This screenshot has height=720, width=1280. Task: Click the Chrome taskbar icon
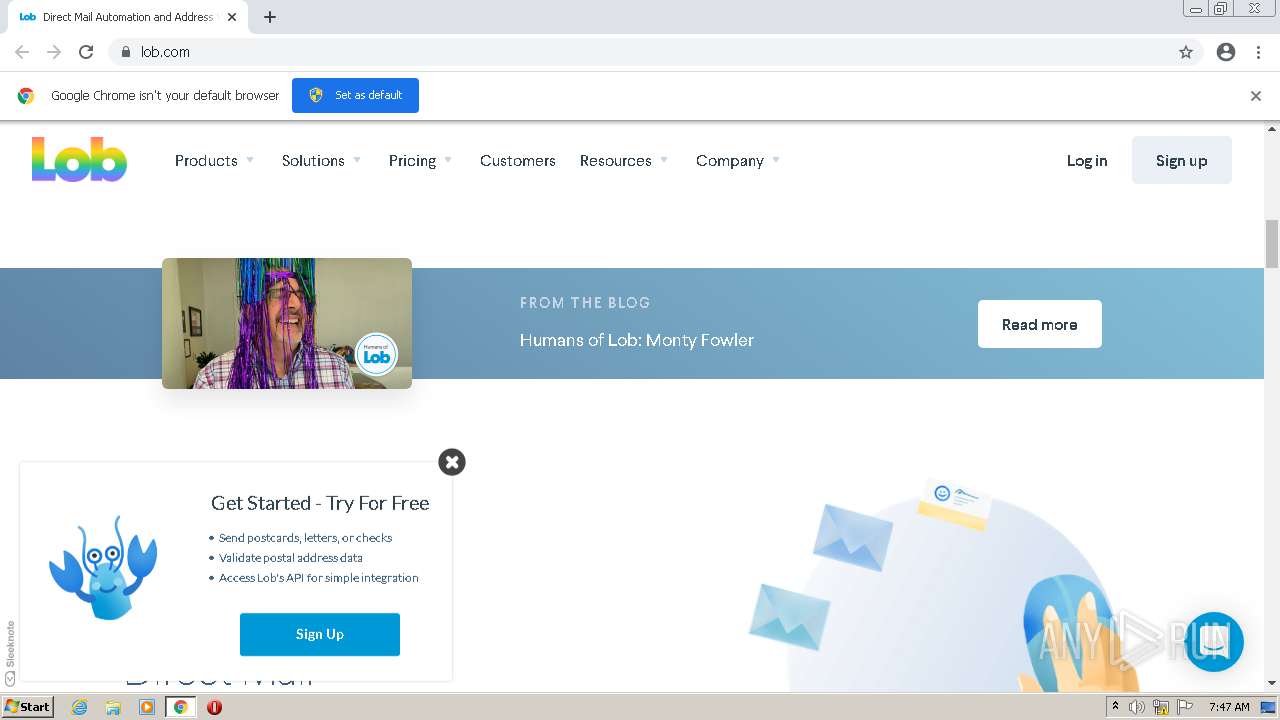(x=181, y=707)
